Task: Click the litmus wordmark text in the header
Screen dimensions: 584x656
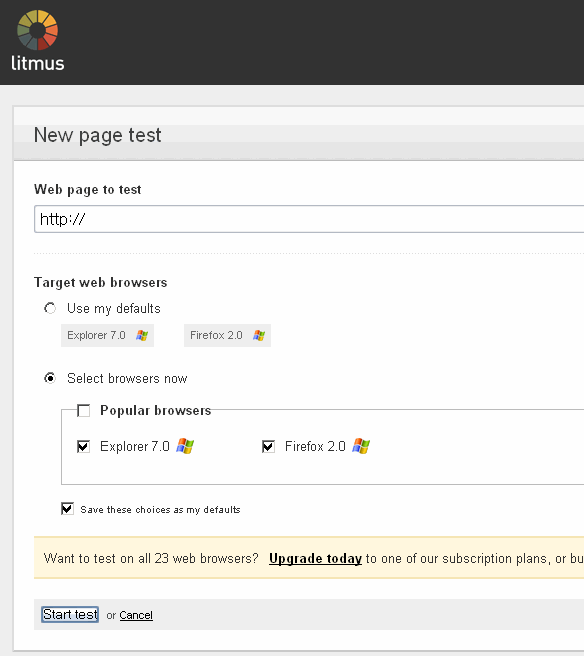Action: coord(38,63)
